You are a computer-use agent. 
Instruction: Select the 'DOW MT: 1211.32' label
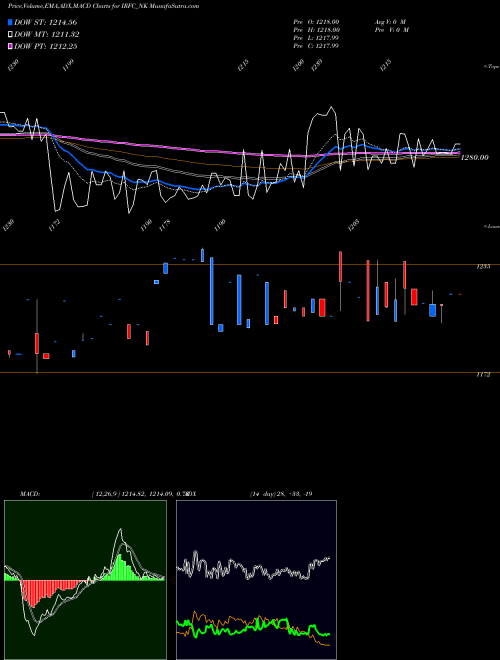[46, 35]
